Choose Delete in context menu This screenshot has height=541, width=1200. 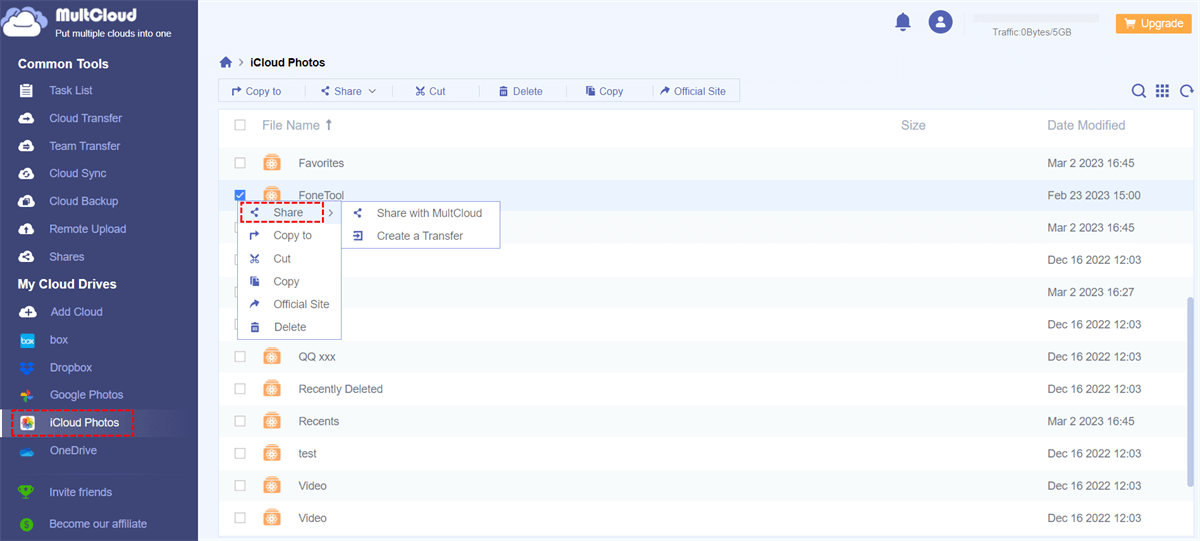pos(289,327)
